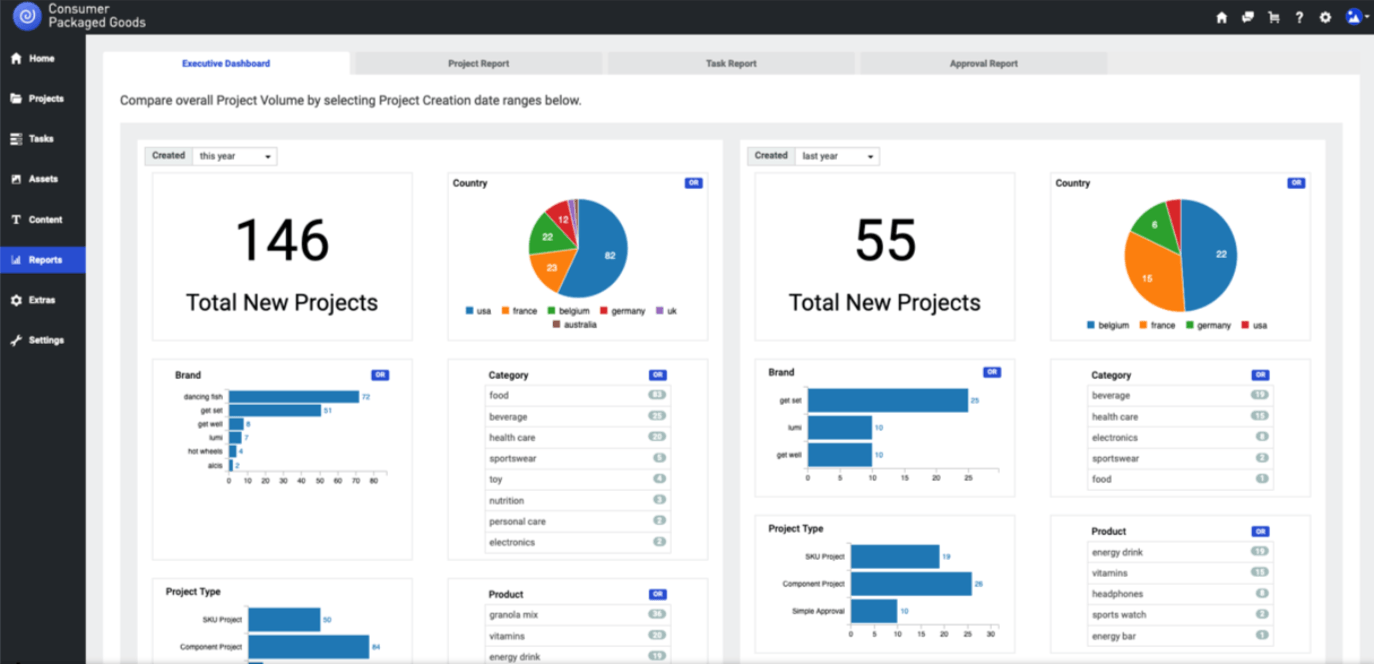Image resolution: width=1374 pixels, height=664 pixels.
Task: Open the Created "last year" dropdown
Action: tap(838, 156)
